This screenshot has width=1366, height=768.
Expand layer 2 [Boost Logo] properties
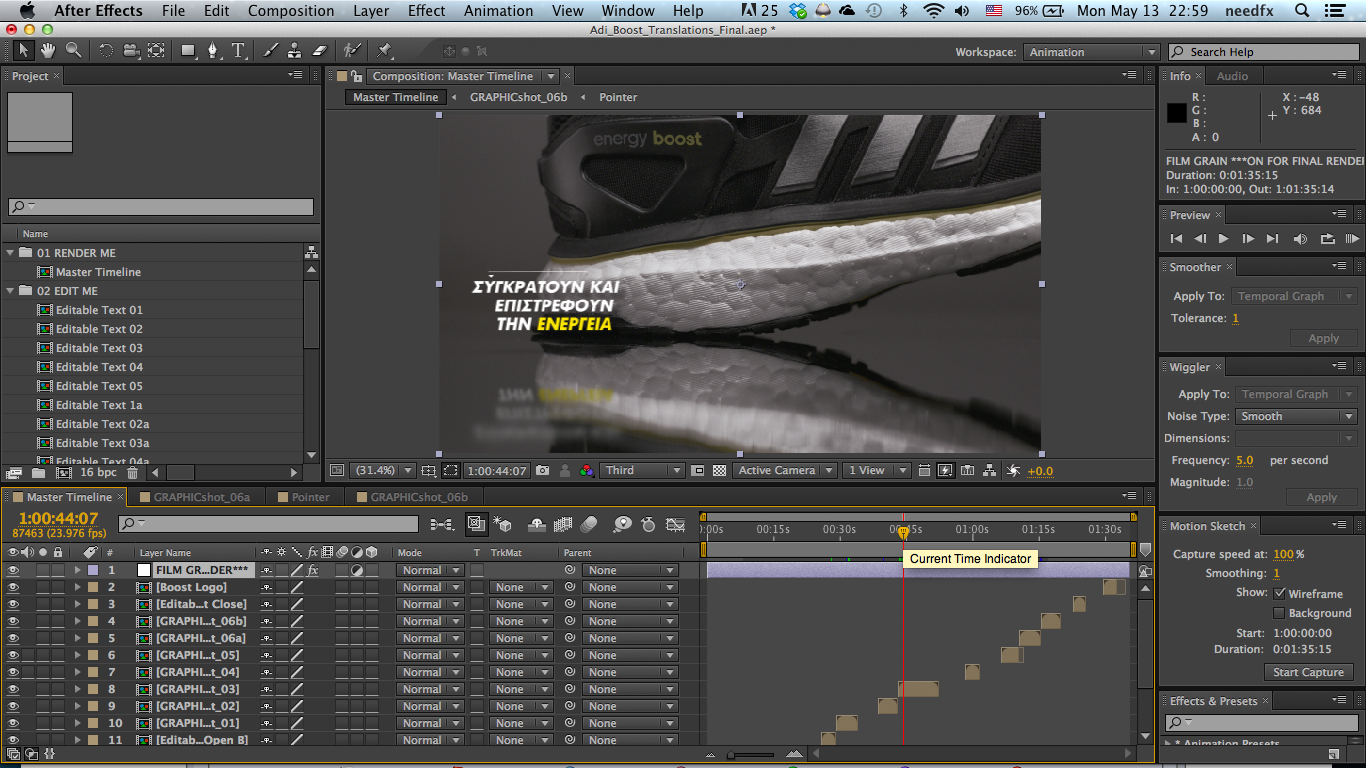tap(77, 587)
